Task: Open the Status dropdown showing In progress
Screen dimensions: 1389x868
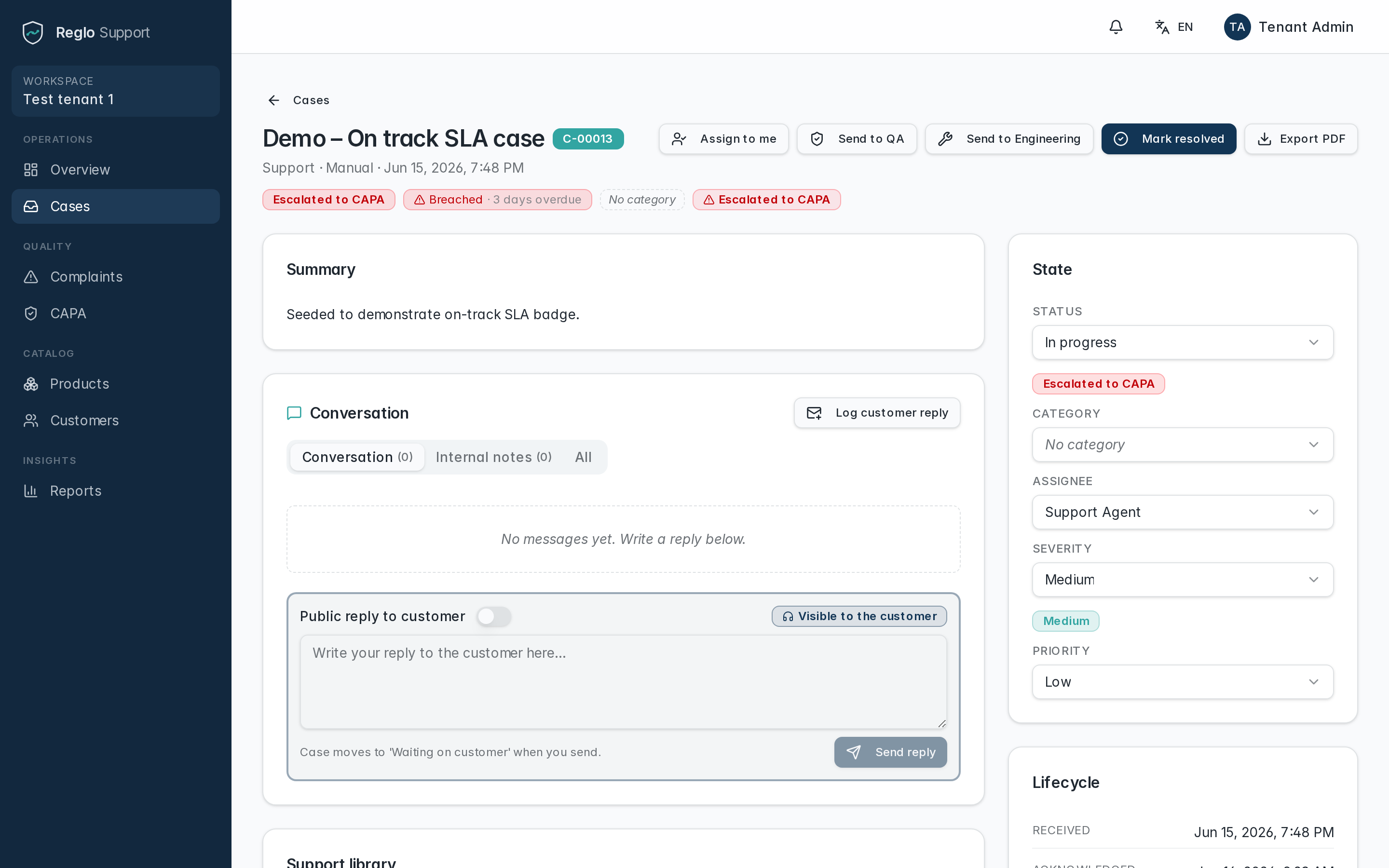Action: click(1183, 343)
